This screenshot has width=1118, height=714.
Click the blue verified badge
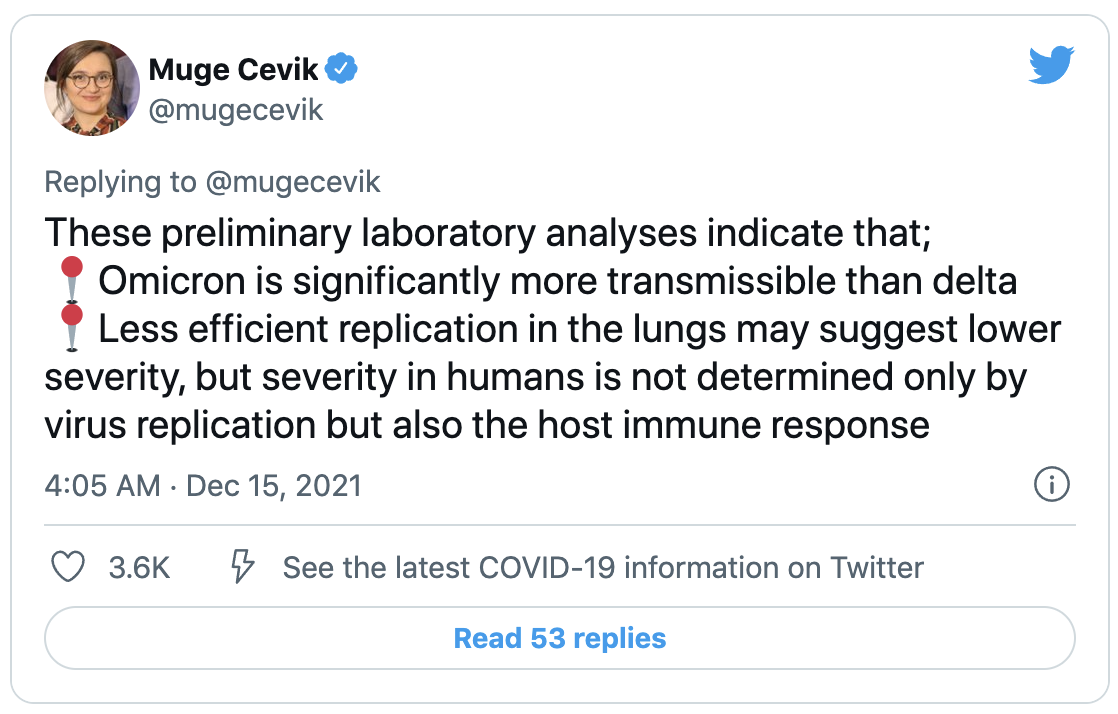pos(342,68)
